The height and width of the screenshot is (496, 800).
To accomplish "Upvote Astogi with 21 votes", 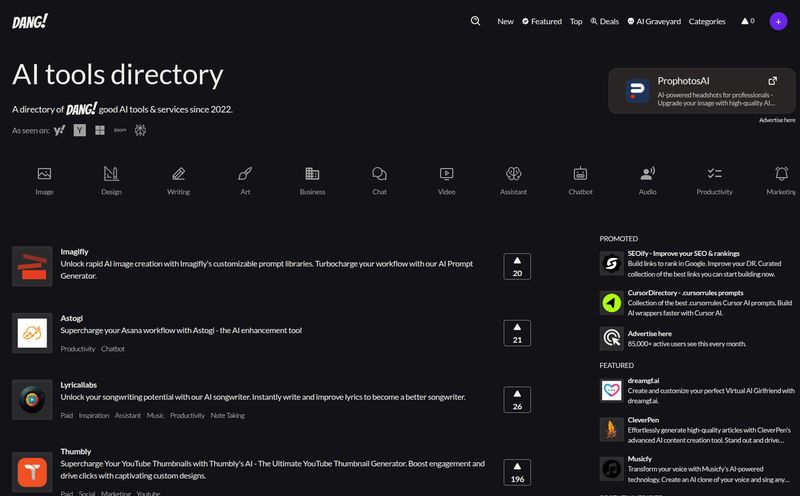I will (x=517, y=333).
